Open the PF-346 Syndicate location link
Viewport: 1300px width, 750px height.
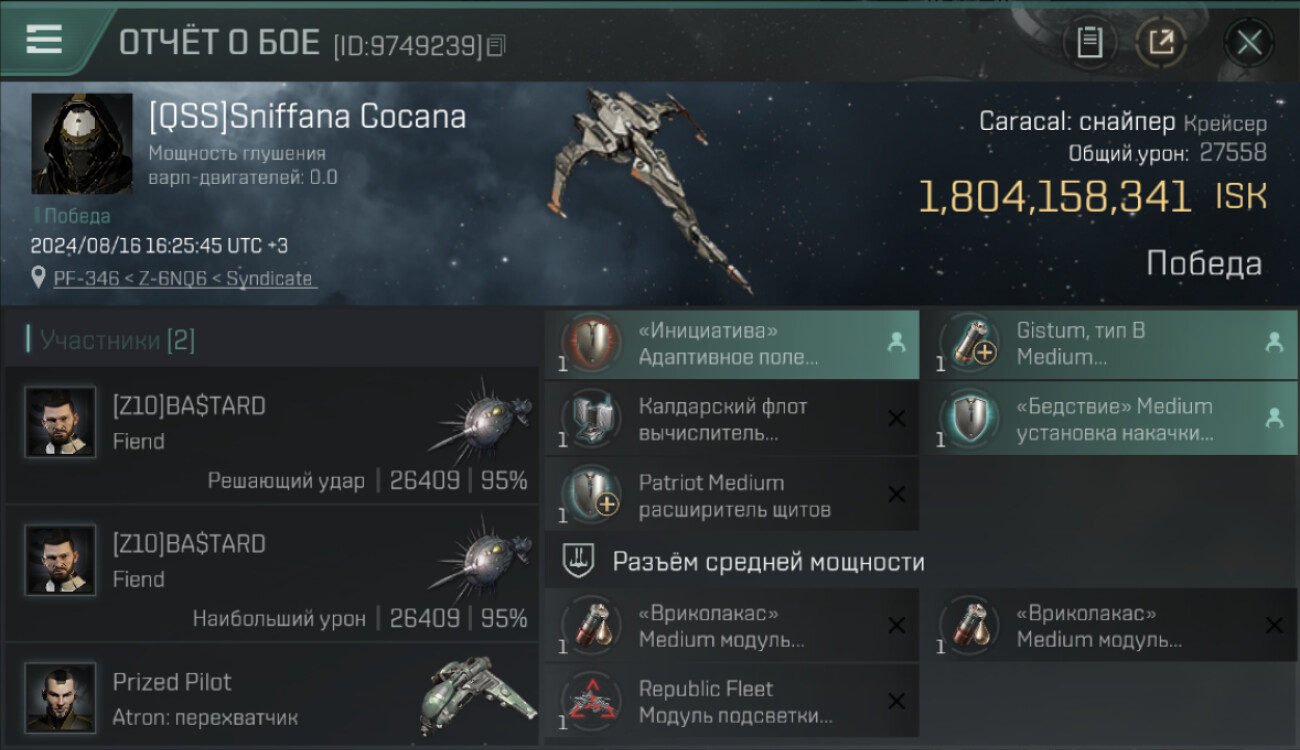[x=183, y=279]
